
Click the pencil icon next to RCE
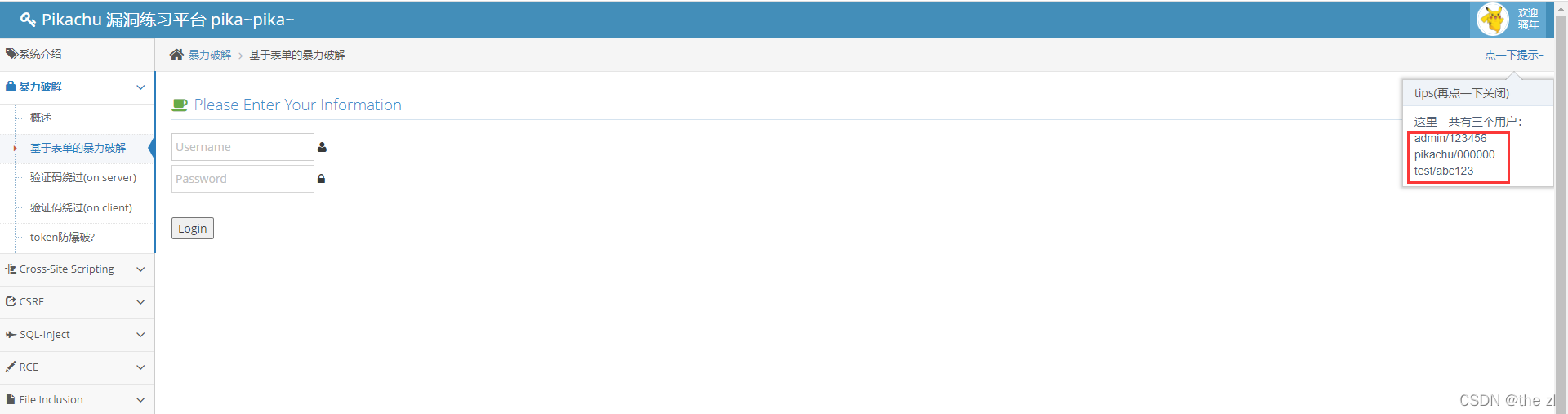click(11, 367)
